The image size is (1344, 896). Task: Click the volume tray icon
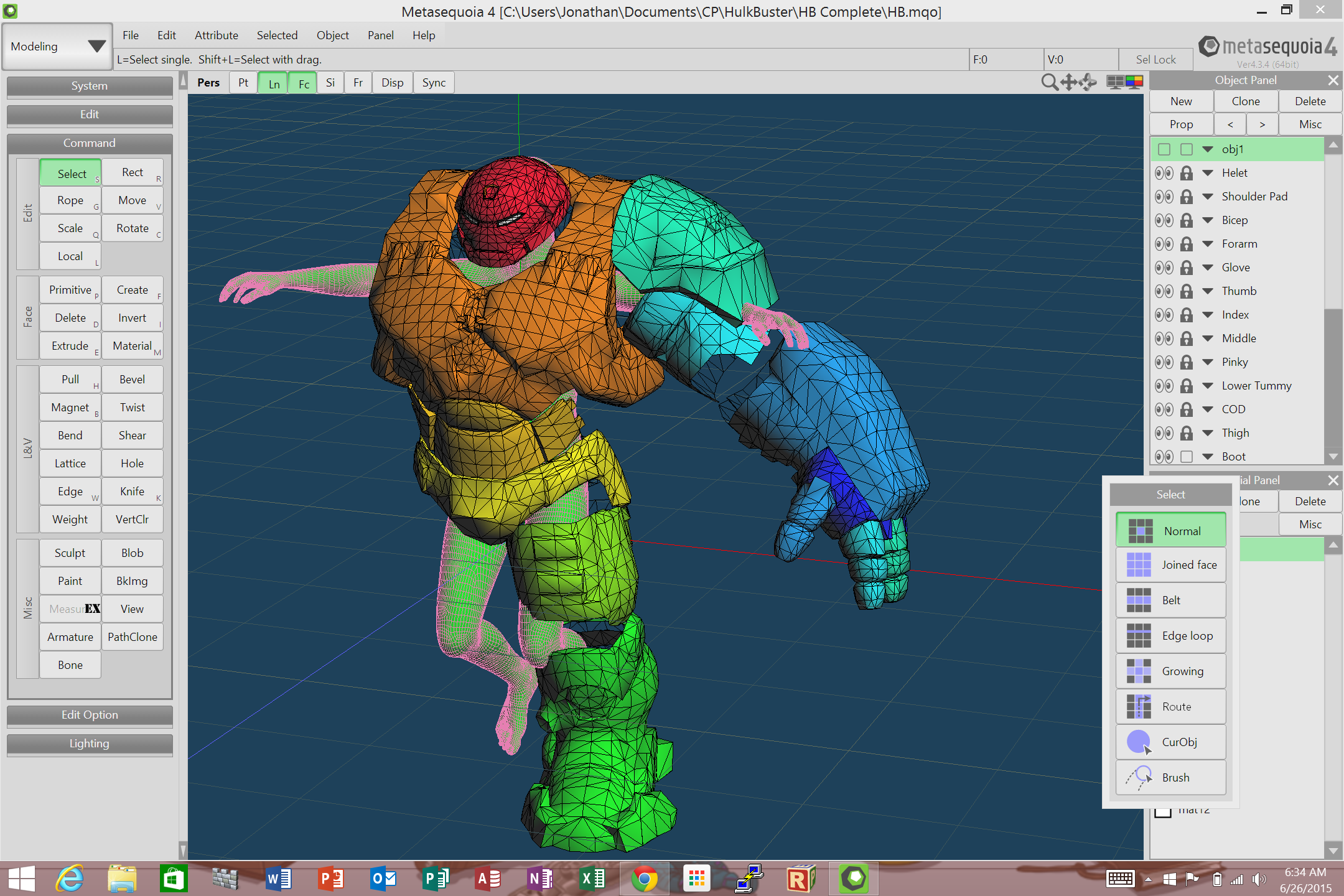point(1259,879)
